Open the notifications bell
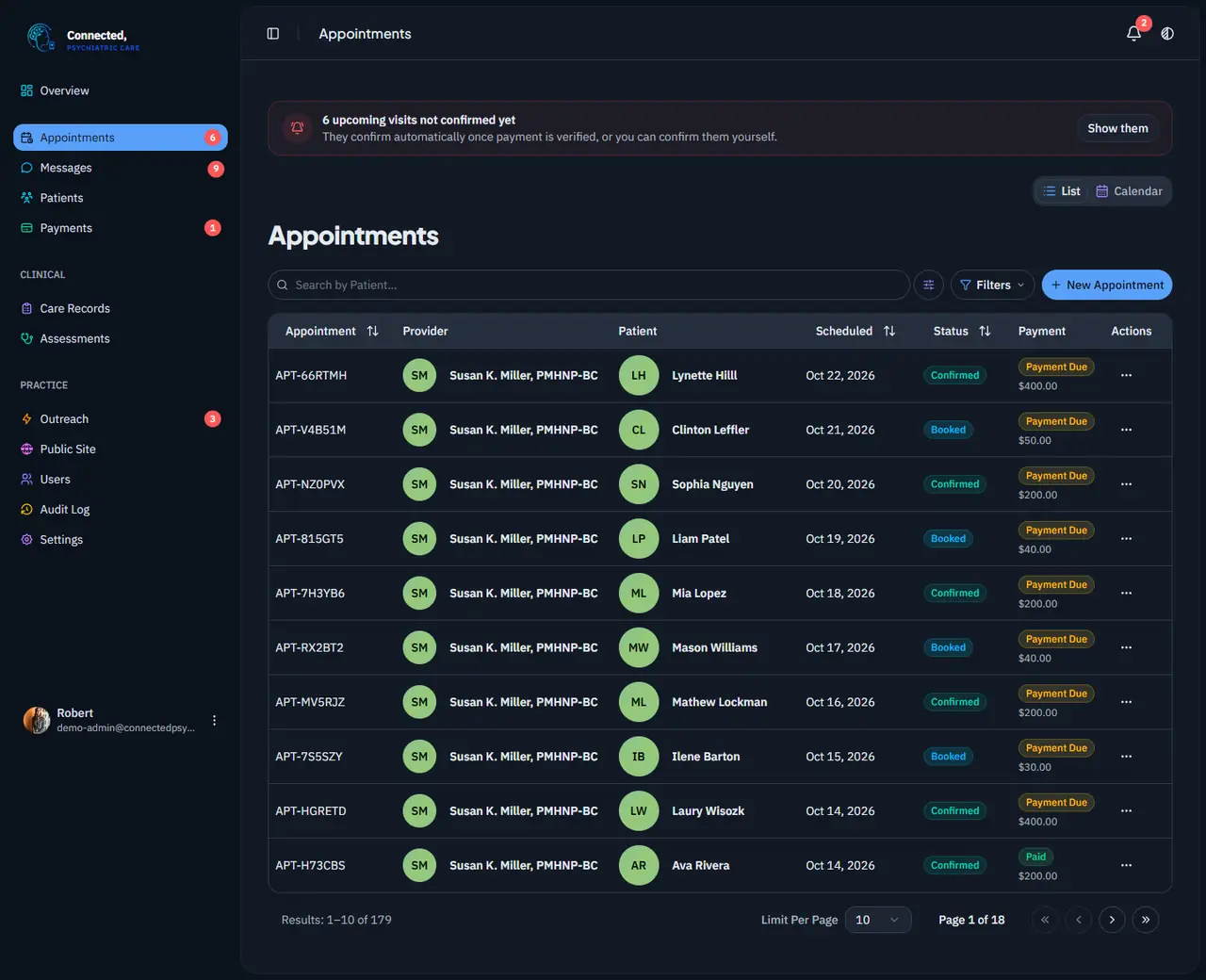The image size is (1206, 980). pos(1134,34)
